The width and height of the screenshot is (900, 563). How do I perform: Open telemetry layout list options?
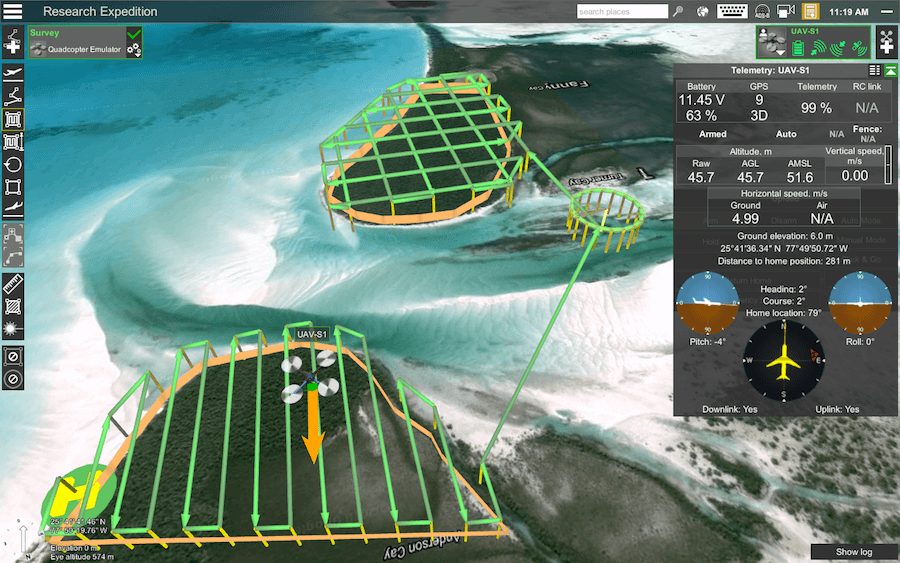tap(875, 69)
